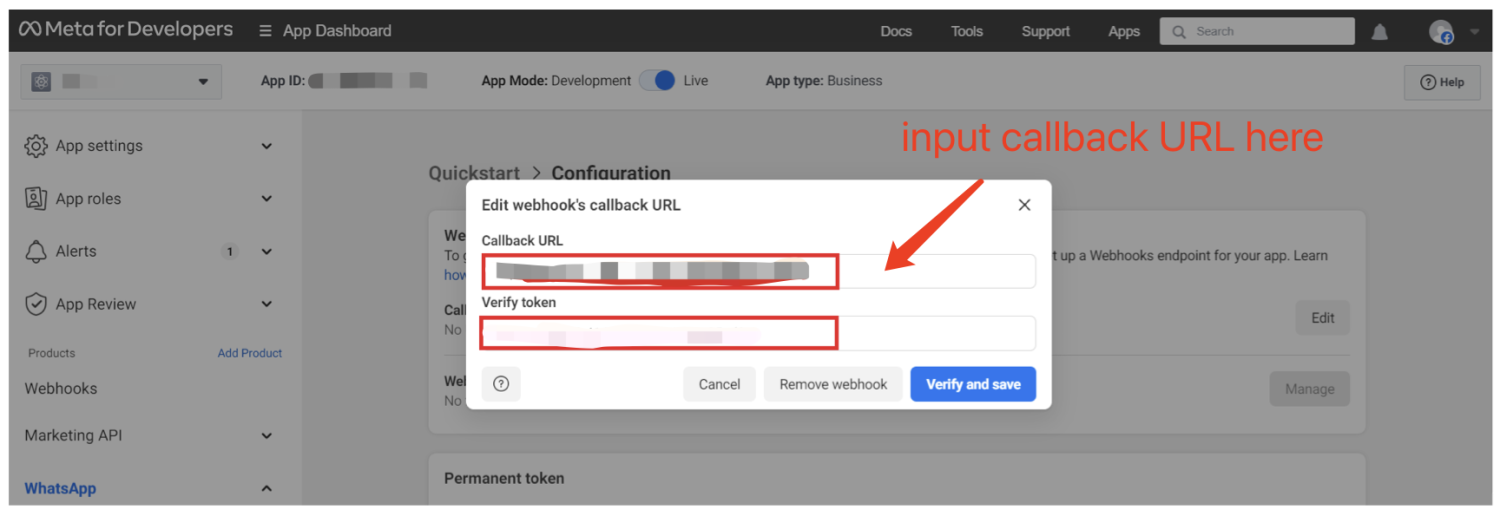This screenshot has height=510, width=1500.
Task: Click the "Permanent token" heading
Action: 504,479
